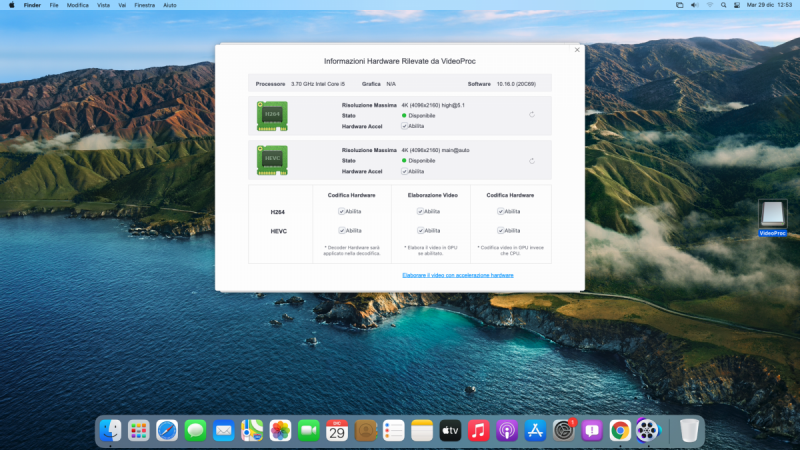Refresh the HEVC hardware detection

click(x=532, y=160)
